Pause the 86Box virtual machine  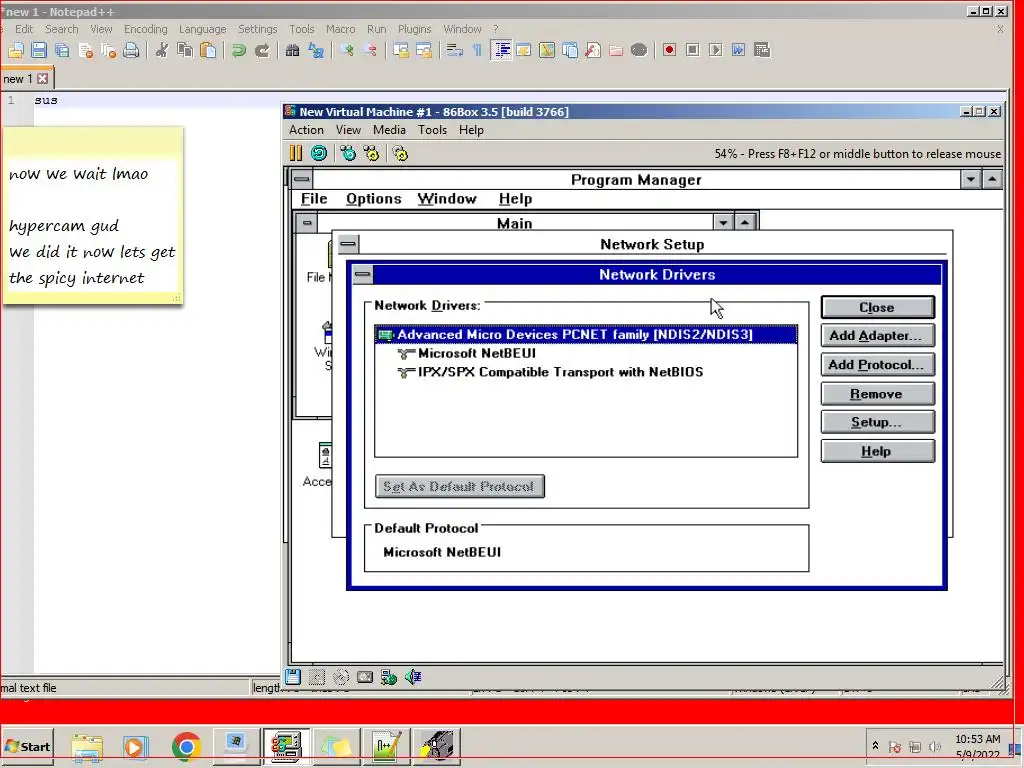(296, 153)
